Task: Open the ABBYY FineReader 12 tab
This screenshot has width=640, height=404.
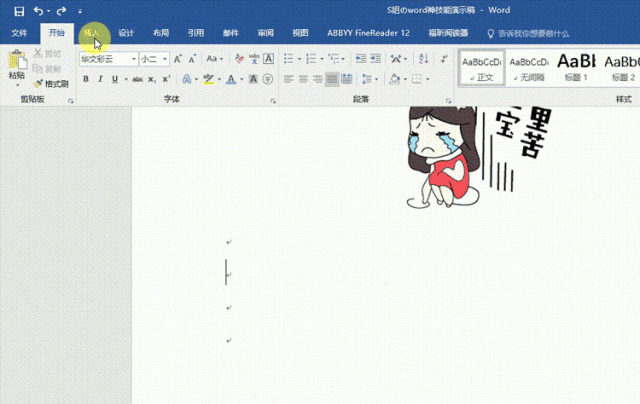Action: pyautogui.click(x=369, y=33)
